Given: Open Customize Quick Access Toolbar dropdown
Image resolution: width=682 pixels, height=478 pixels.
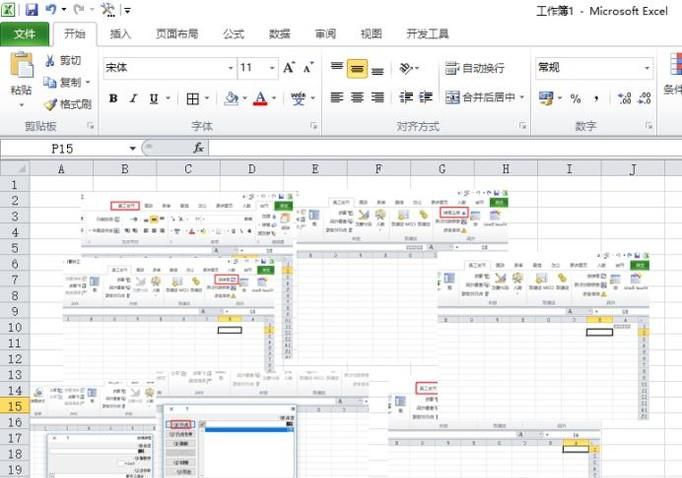Looking at the screenshot, I should pyautogui.click(x=127, y=10).
